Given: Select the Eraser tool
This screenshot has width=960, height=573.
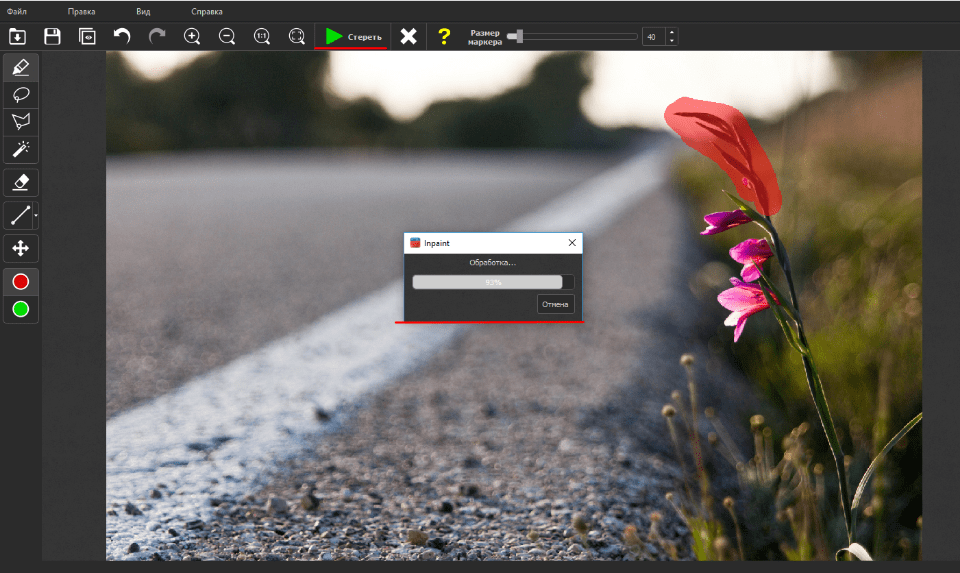Looking at the screenshot, I should pyautogui.click(x=21, y=182).
